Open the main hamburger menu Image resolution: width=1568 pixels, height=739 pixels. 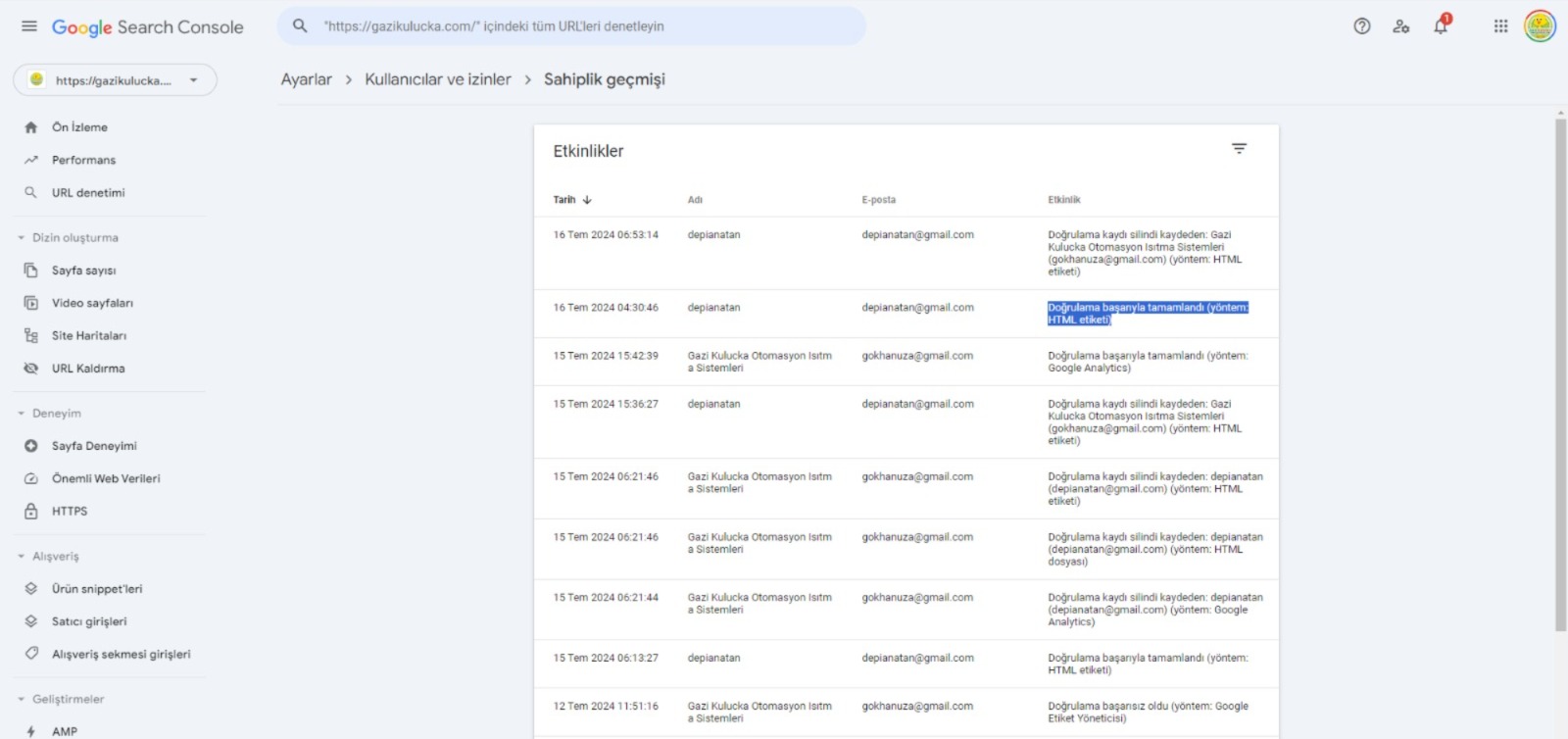[x=29, y=26]
